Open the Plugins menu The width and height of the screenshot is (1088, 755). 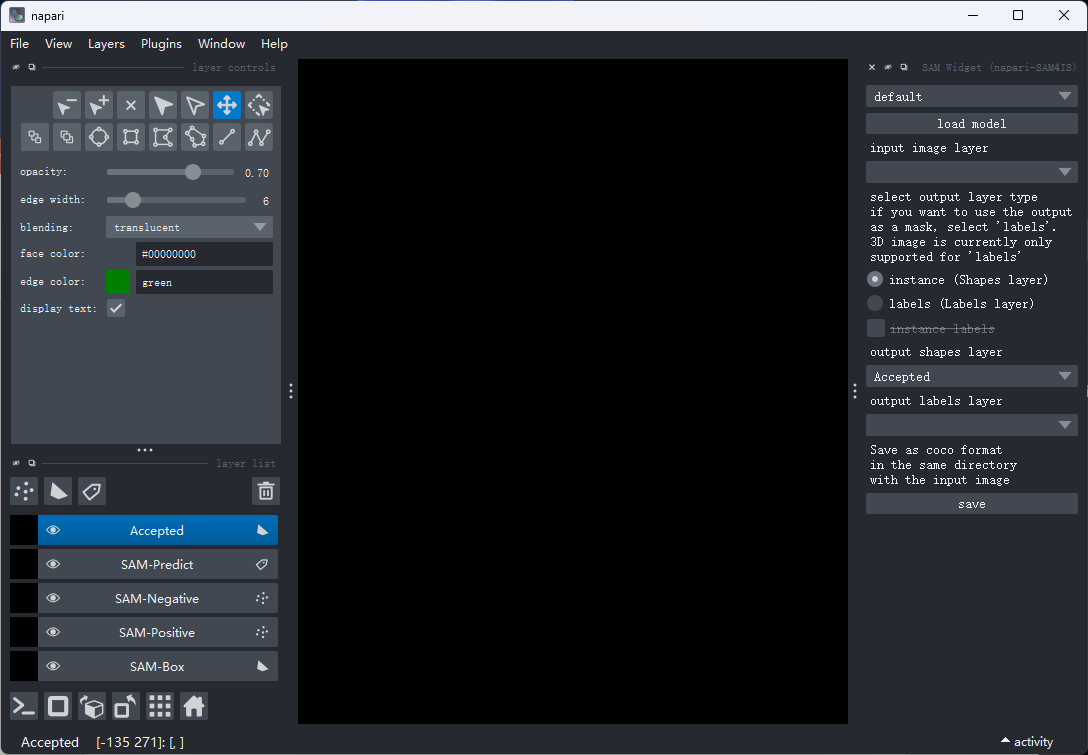[161, 44]
